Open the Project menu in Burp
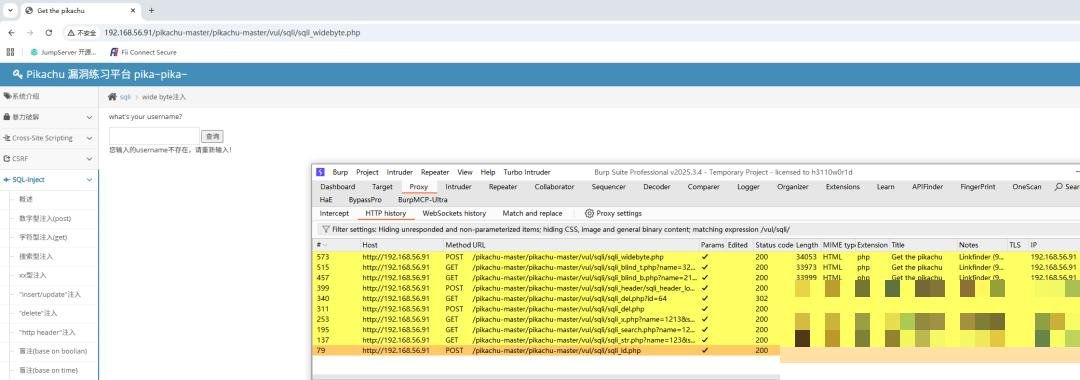1080x380 pixels. [x=367, y=172]
